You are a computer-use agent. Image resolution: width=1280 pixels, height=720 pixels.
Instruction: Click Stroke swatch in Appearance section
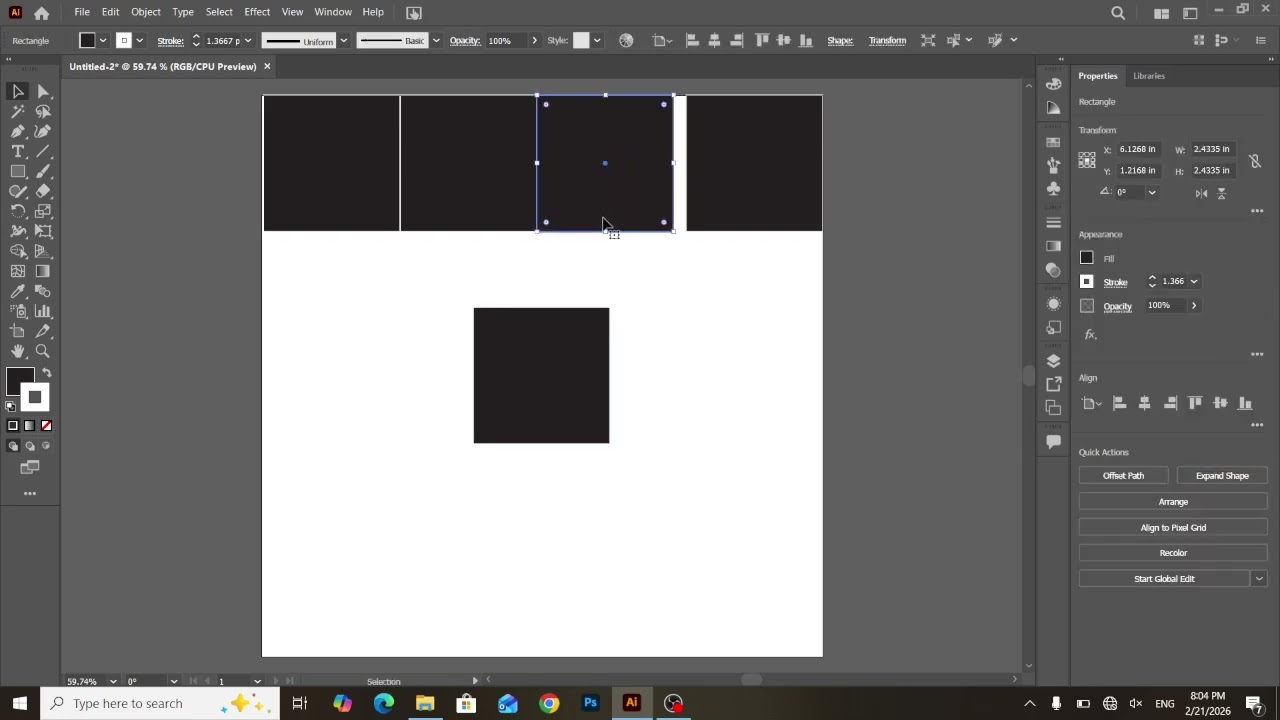1087,282
